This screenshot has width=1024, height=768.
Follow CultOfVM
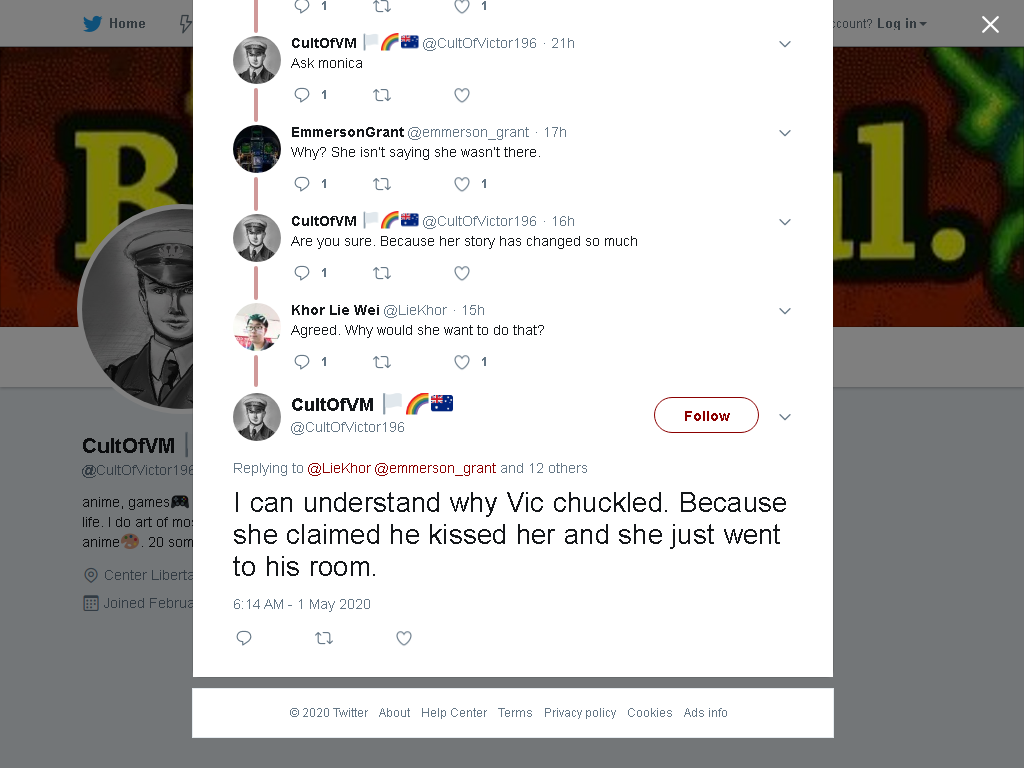coord(706,415)
